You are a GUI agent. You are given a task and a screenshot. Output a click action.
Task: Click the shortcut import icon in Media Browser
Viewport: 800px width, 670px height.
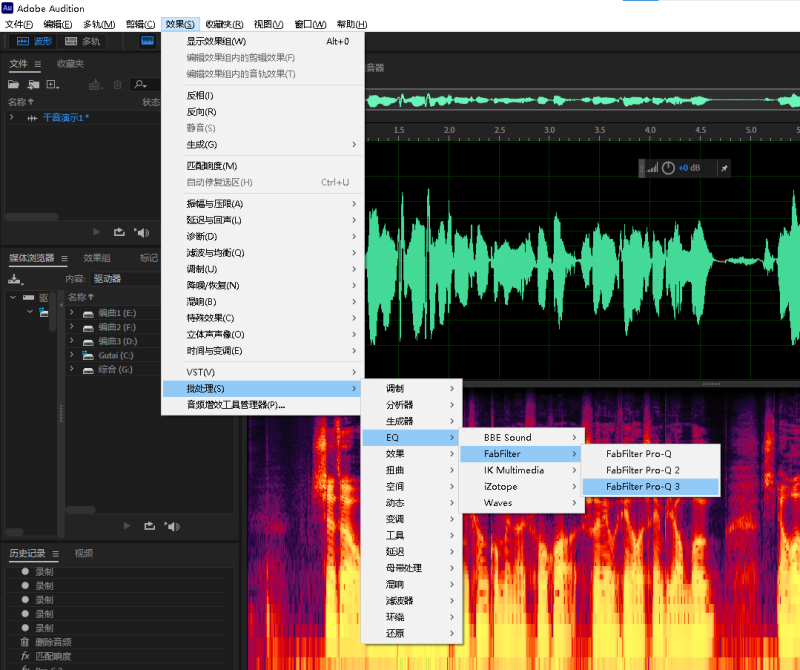pyautogui.click(x=16, y=279)
